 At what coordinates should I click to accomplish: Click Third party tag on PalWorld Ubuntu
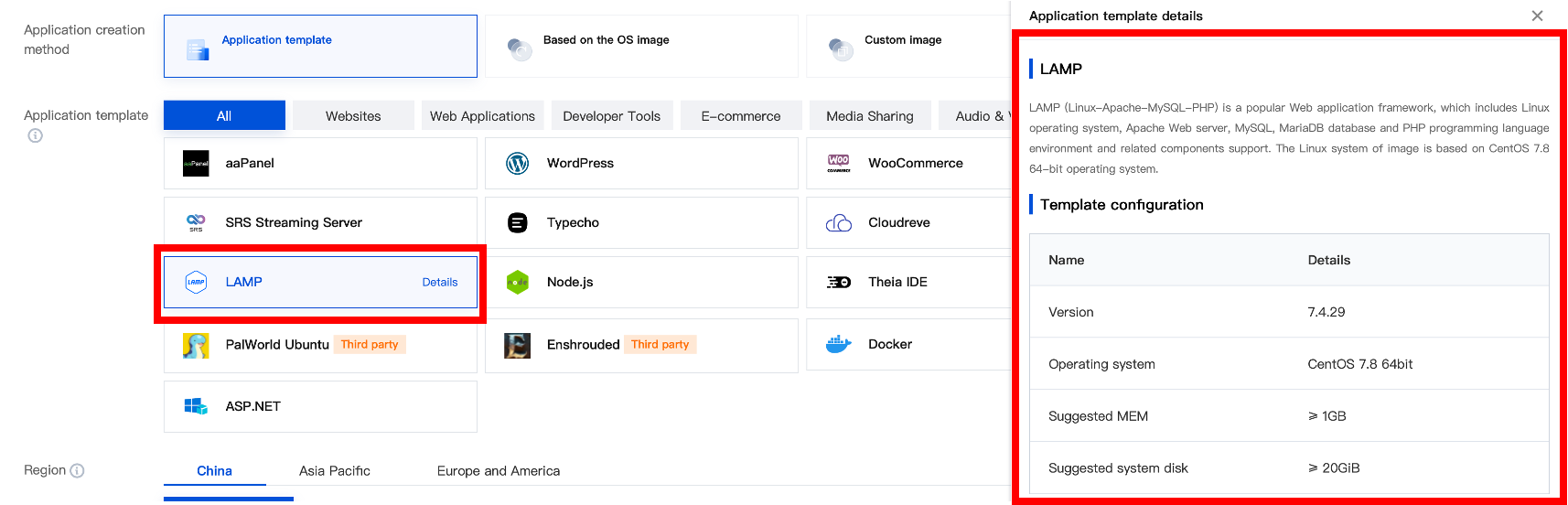click(370, 344)
